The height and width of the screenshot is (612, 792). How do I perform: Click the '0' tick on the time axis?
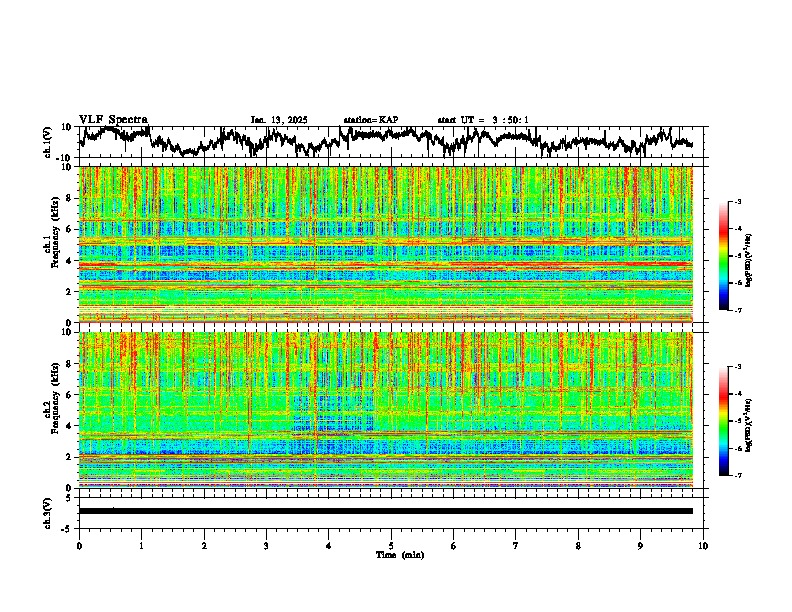79,546
